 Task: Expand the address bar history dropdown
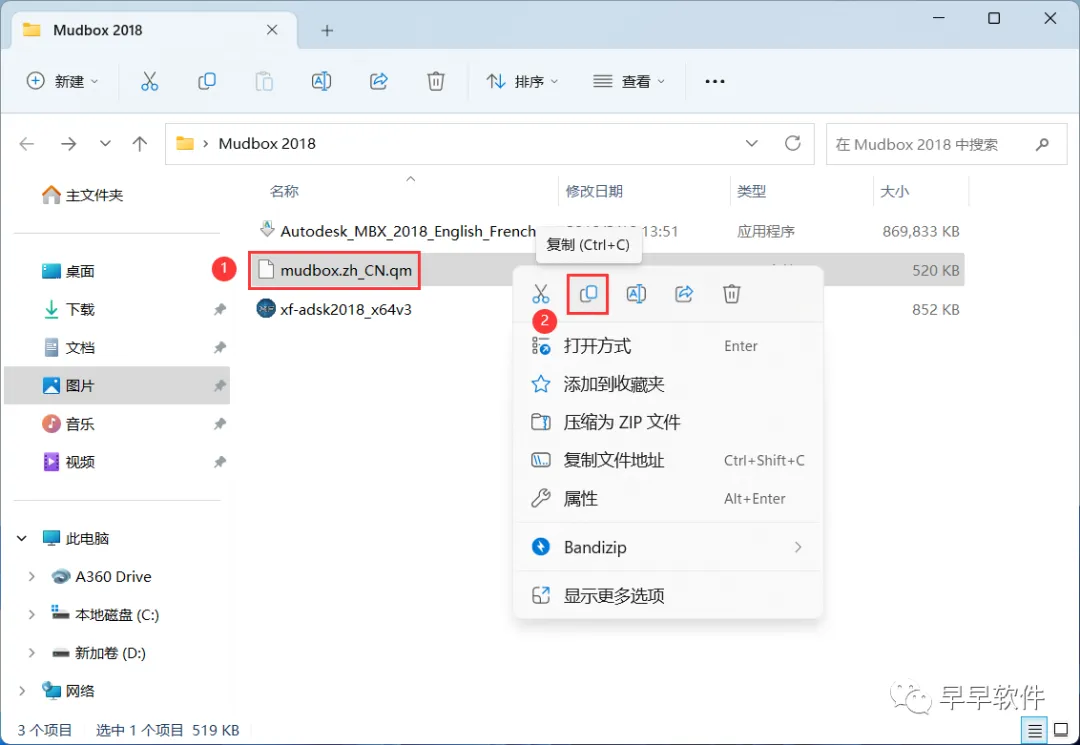tap(751, 143)
